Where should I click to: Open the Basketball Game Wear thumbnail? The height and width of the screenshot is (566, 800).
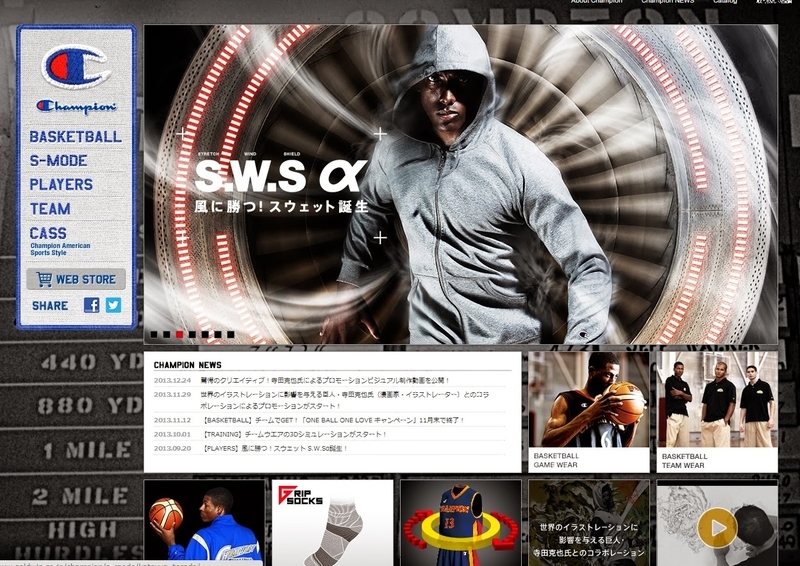click(x=589, y=399)
